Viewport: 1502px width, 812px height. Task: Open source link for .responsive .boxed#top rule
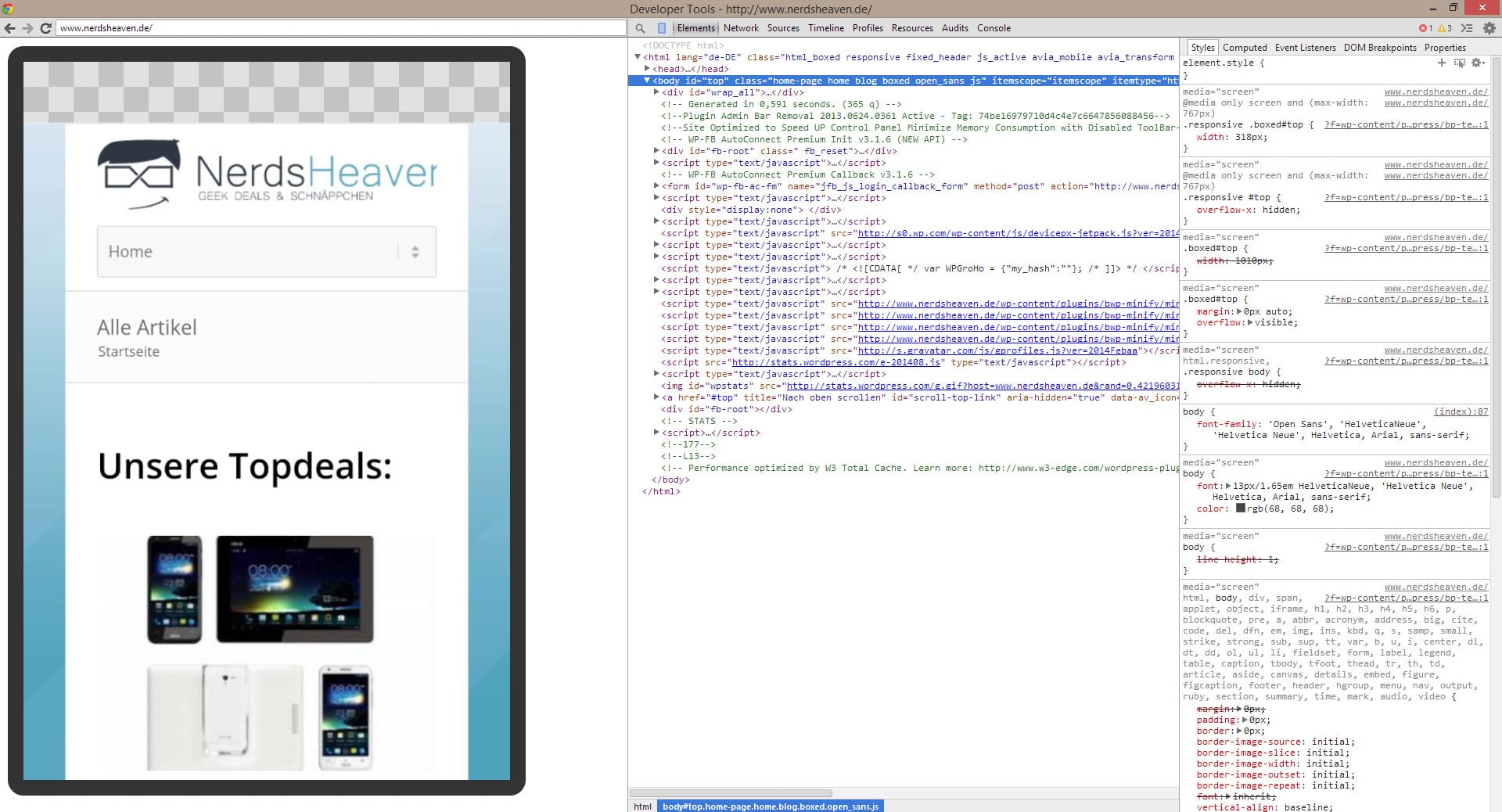coord(1406,124)
